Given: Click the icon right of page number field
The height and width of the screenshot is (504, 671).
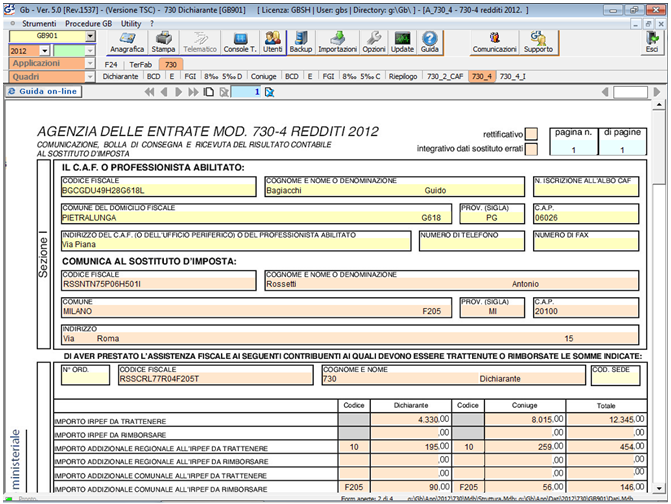Looking at the screenshot, I should 270,92.
